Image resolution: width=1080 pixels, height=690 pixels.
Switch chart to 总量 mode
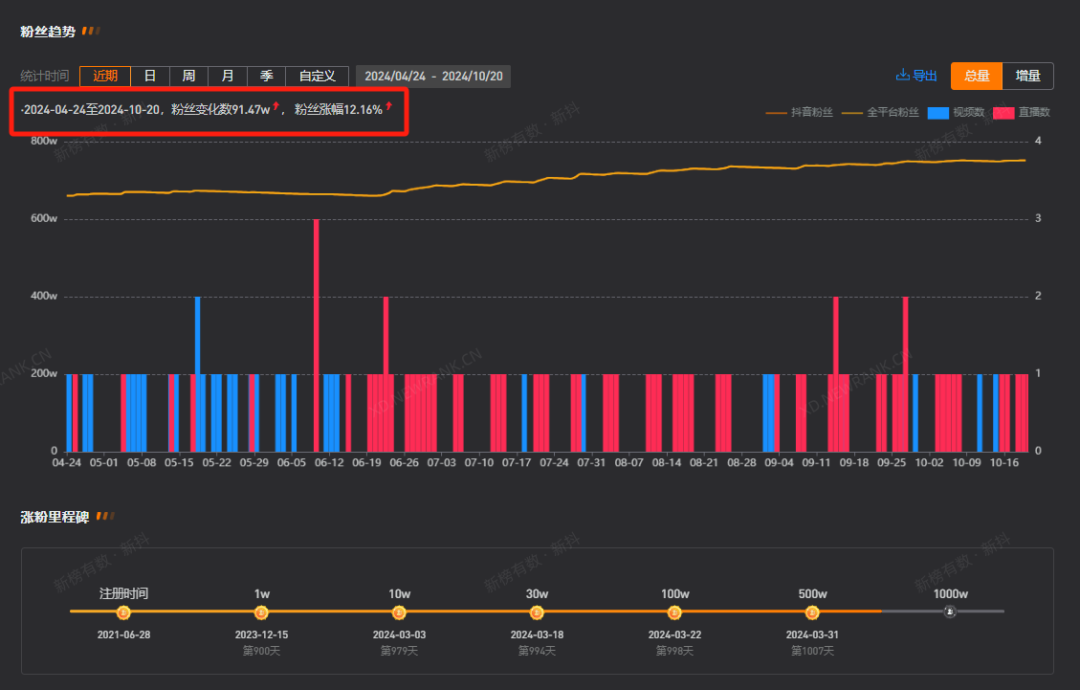point(977,76)
